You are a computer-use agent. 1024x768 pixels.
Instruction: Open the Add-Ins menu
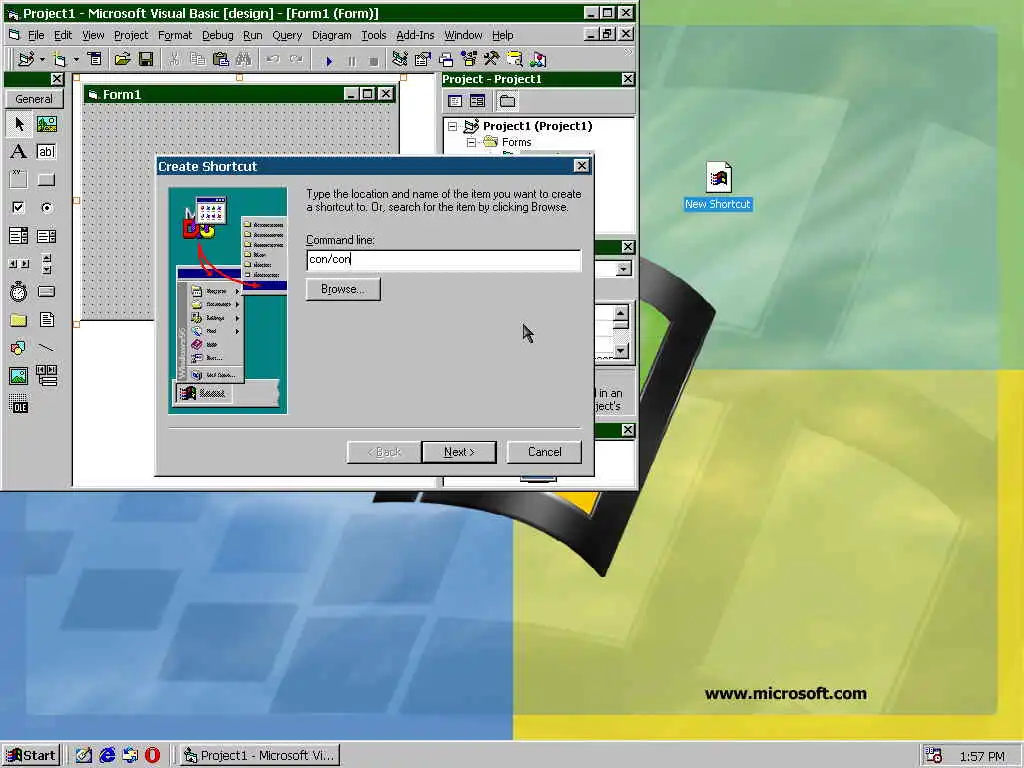coord(415,35)
